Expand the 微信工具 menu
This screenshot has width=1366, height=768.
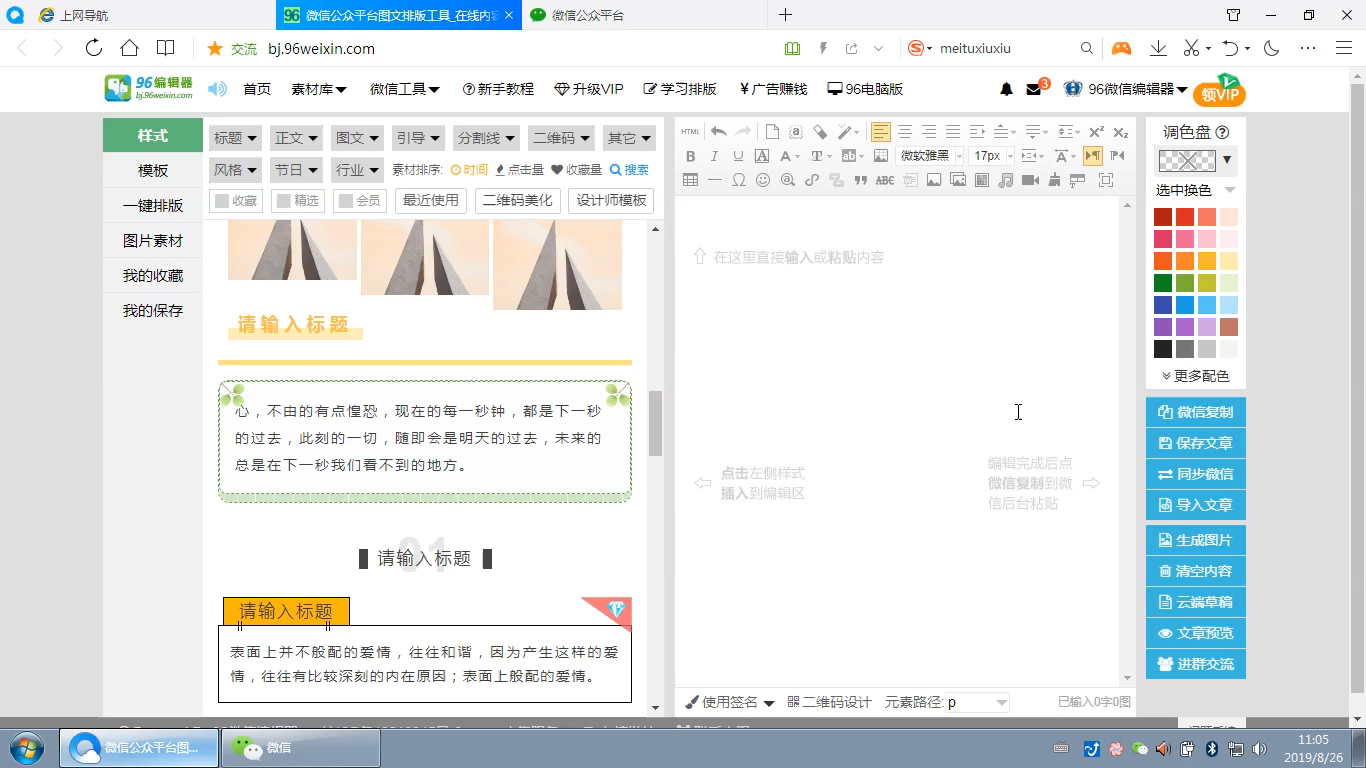(x=404, y=88)
